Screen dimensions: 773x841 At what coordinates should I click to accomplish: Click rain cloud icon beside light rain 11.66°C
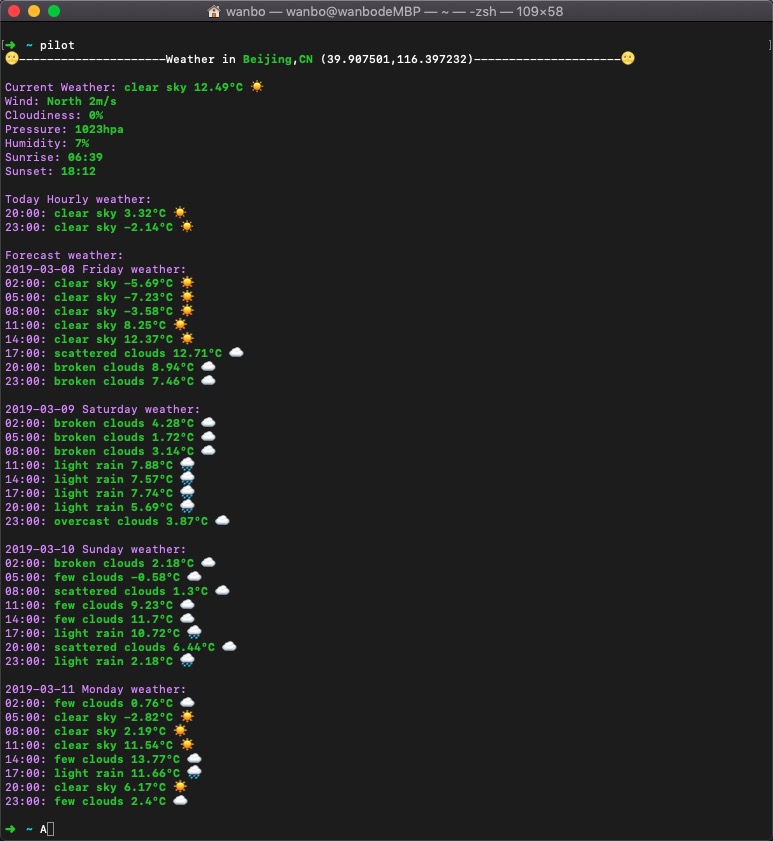click(194, 772)
